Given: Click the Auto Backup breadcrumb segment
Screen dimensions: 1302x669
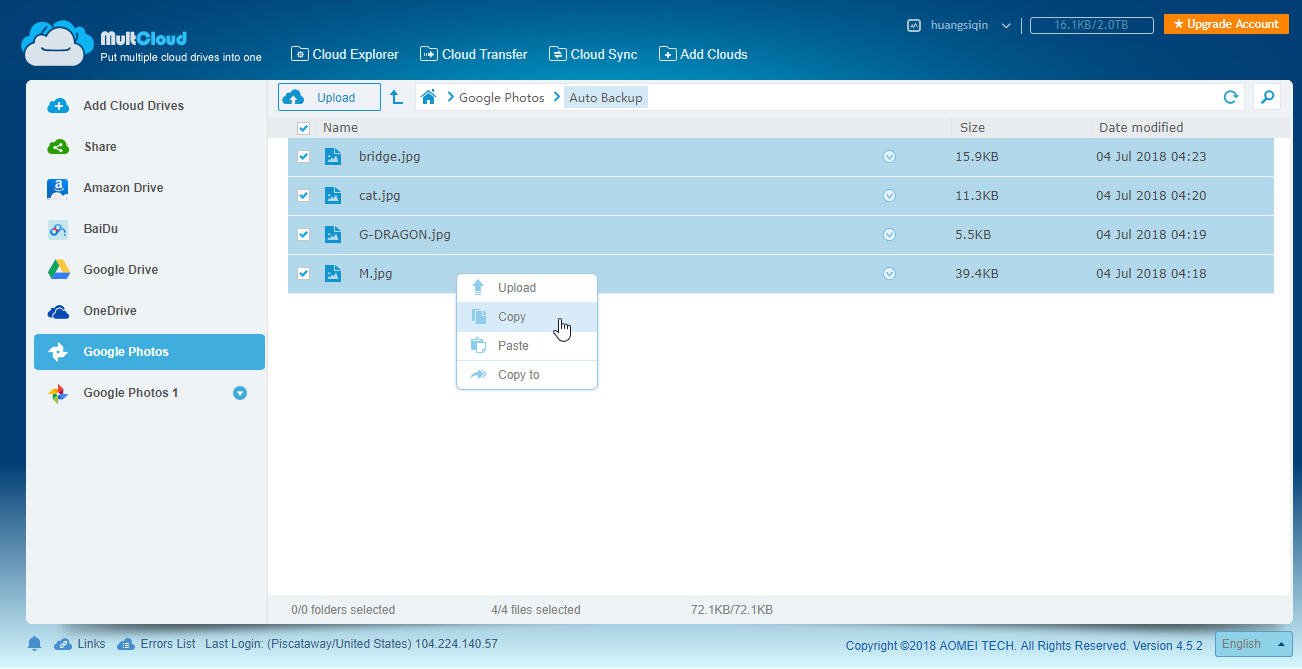Looking at the screenshot, I should pyautogui.click(x=606, y=97).
